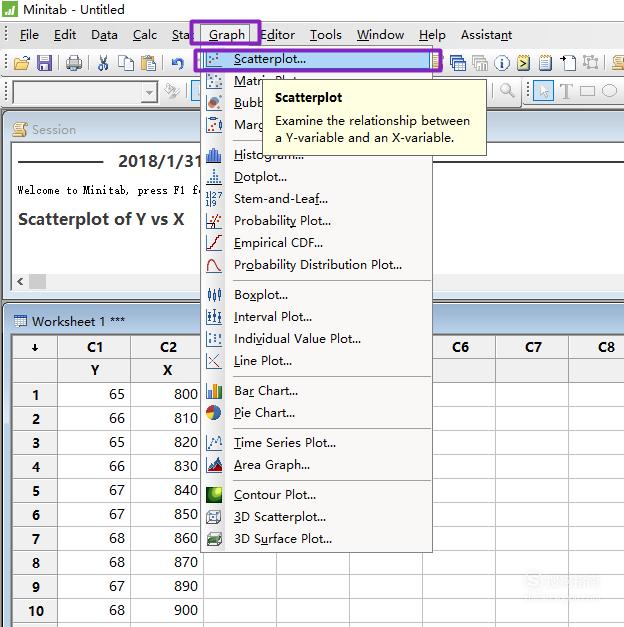Click the C1 column header
This screenshot has width=624, height=627.
[94, 347]
